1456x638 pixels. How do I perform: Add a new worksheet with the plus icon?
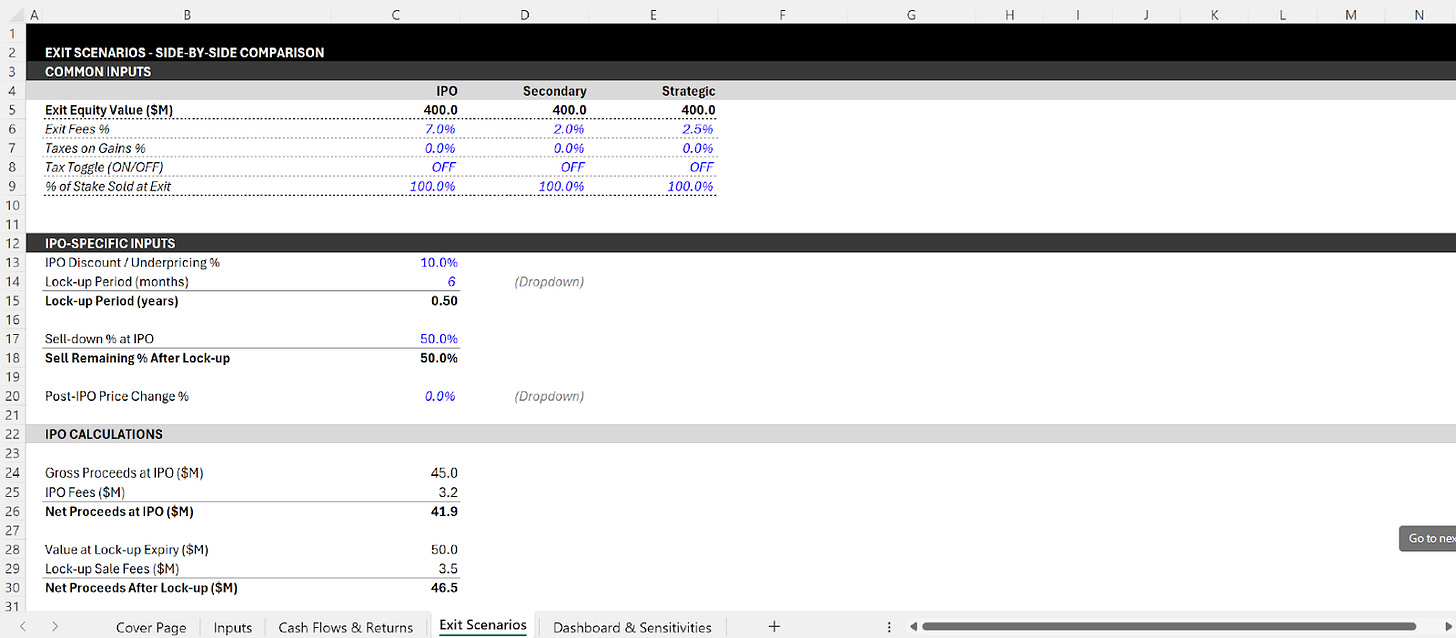(774, 627)
